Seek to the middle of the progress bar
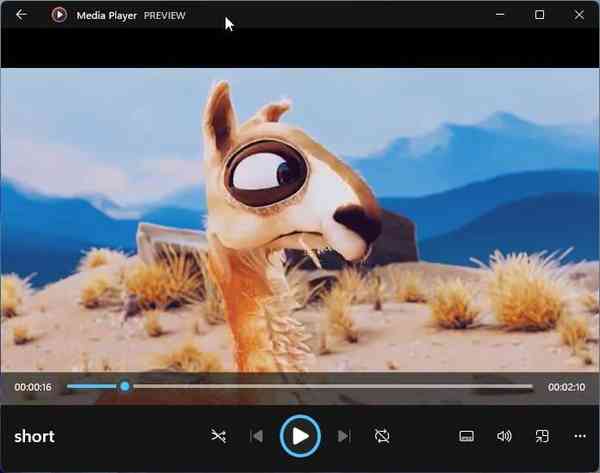The image size is (600, 473). 300,387
